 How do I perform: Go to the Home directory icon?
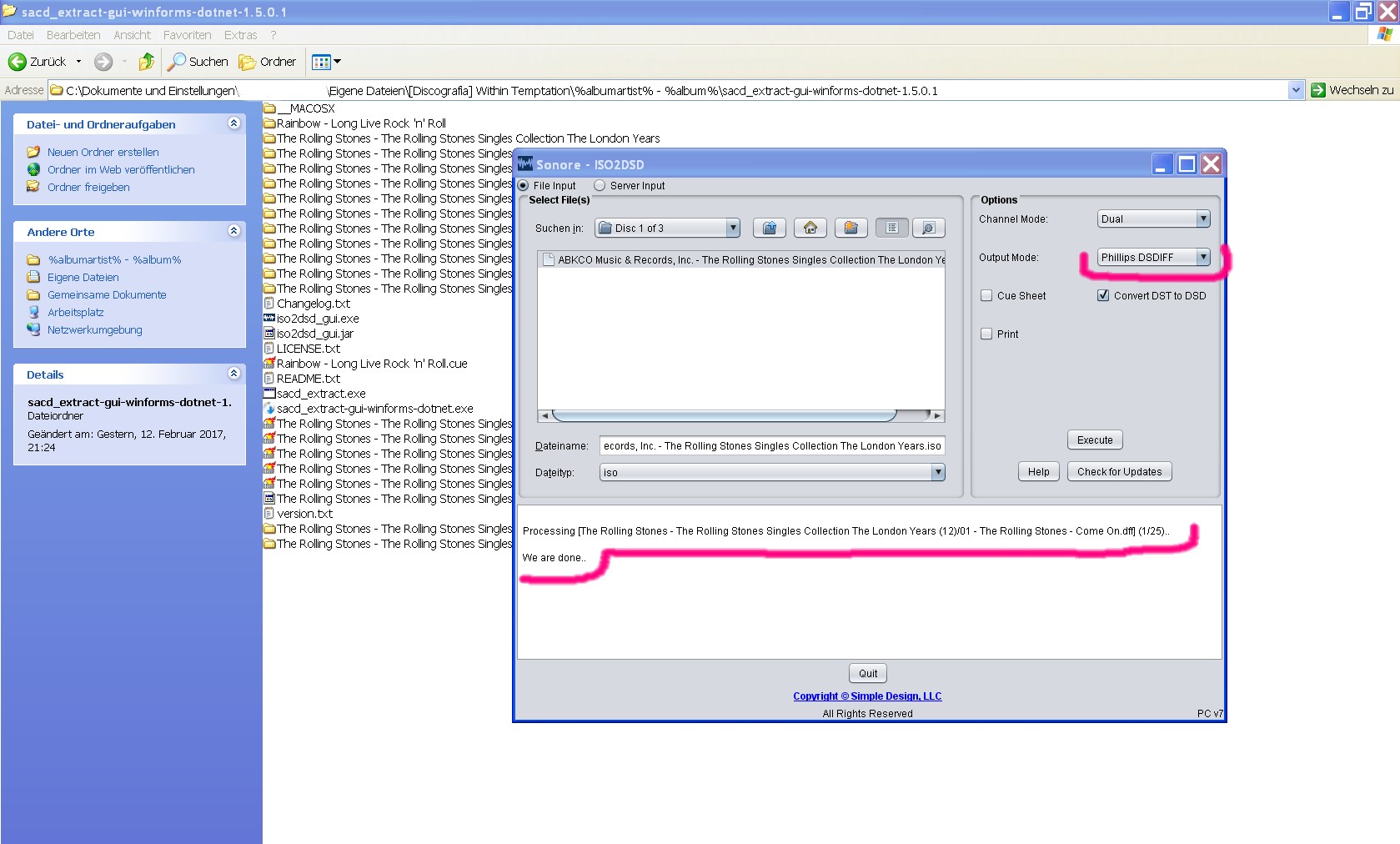[x=810, y=228]
